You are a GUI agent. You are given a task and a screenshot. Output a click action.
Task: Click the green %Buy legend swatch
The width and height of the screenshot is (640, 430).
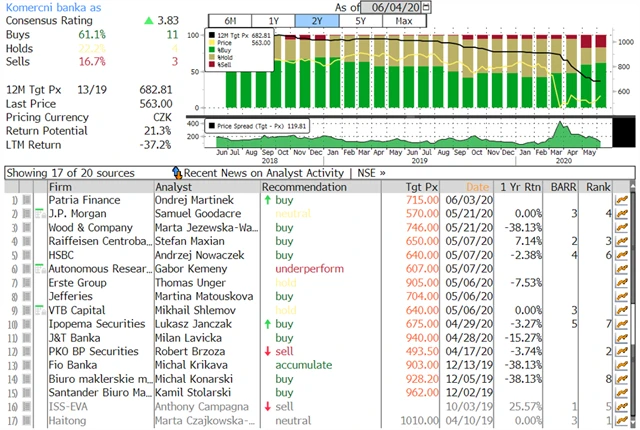(212, 51)
